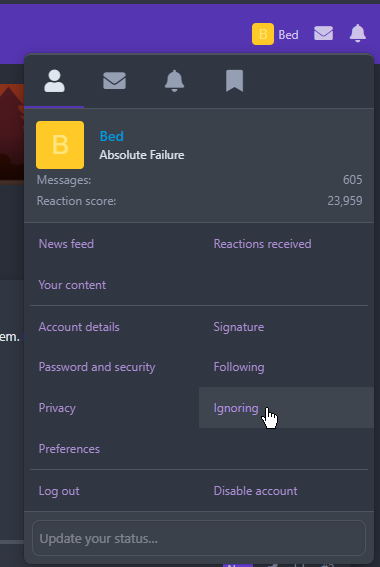Click the large yellow B profile avatar

coord(60,145)
